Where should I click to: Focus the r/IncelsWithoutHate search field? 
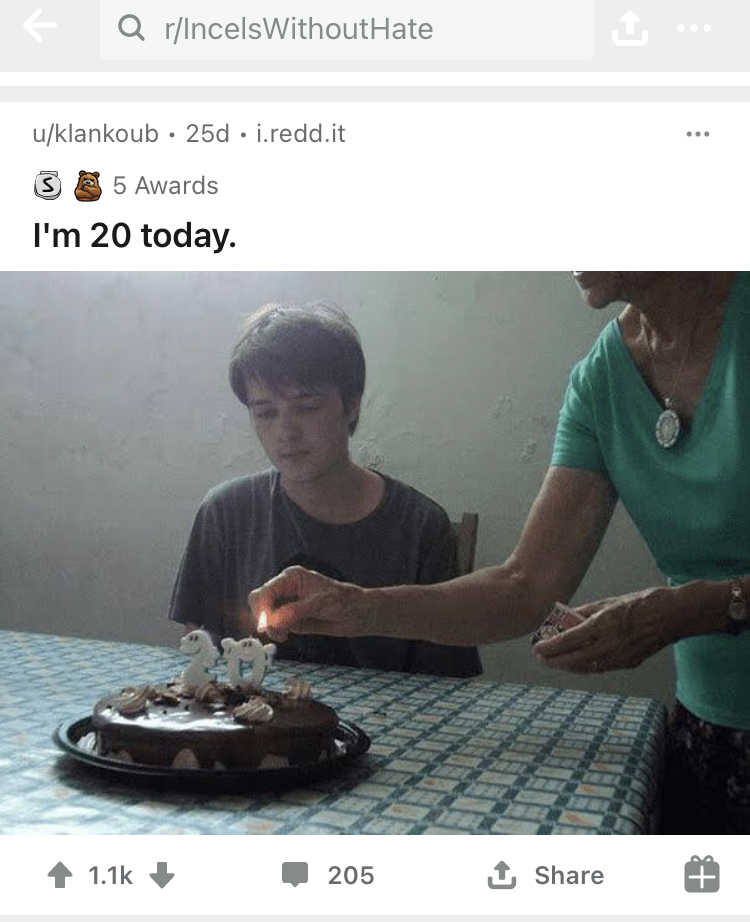click(x=346, y=29)
